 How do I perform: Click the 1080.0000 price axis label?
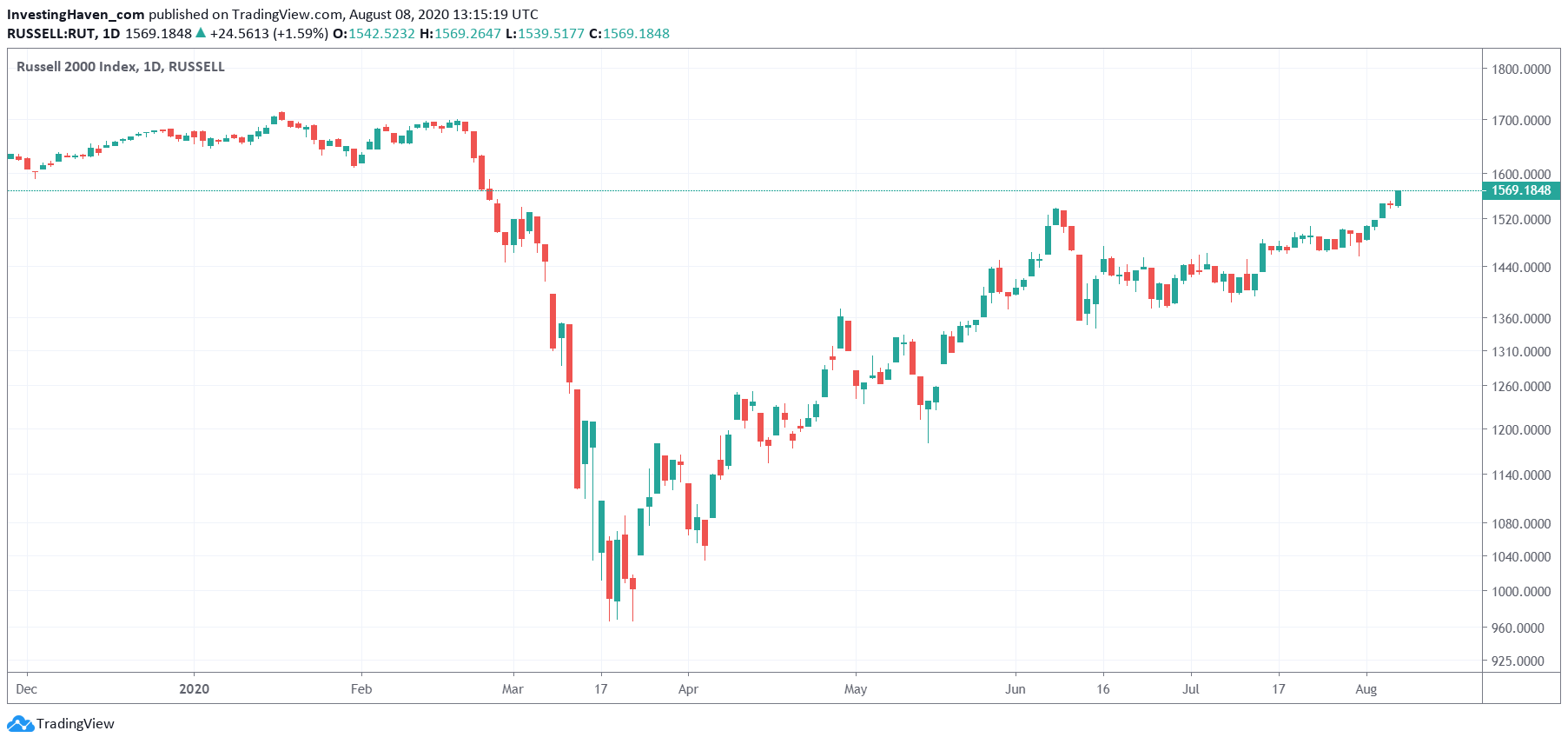click(x=1521, y=523)
